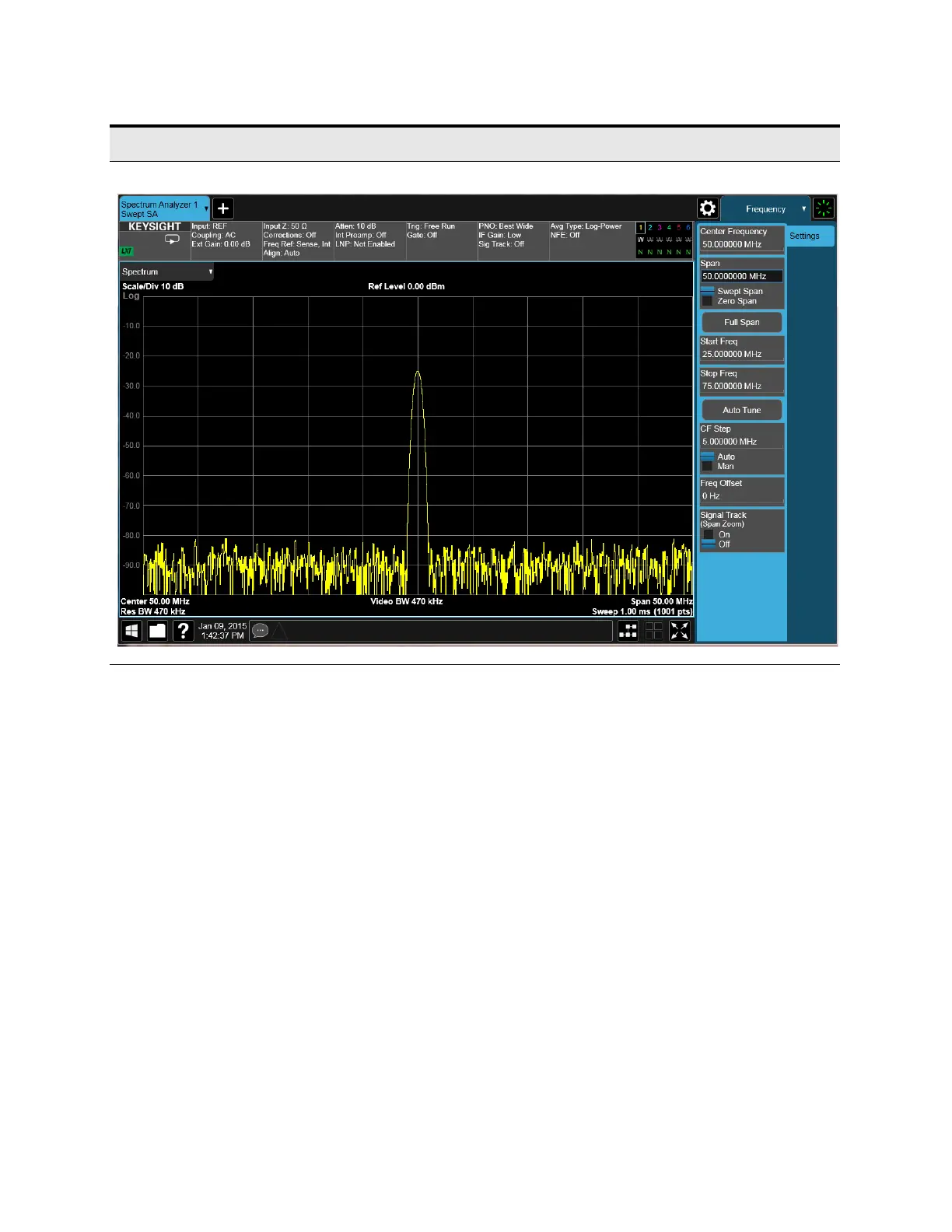Click the Atten: 10 dB status block
This screenshot has height=1232, width=952.
pos(369,240)
